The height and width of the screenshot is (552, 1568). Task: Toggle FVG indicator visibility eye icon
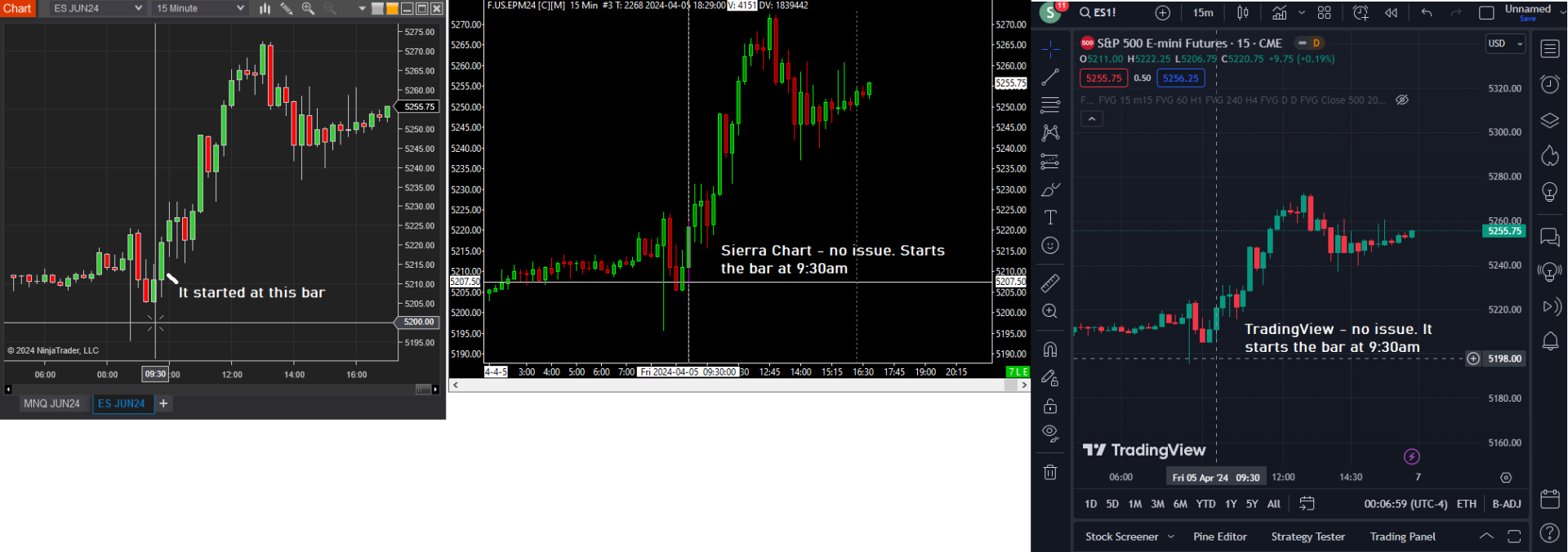[x=1402, y=100]
